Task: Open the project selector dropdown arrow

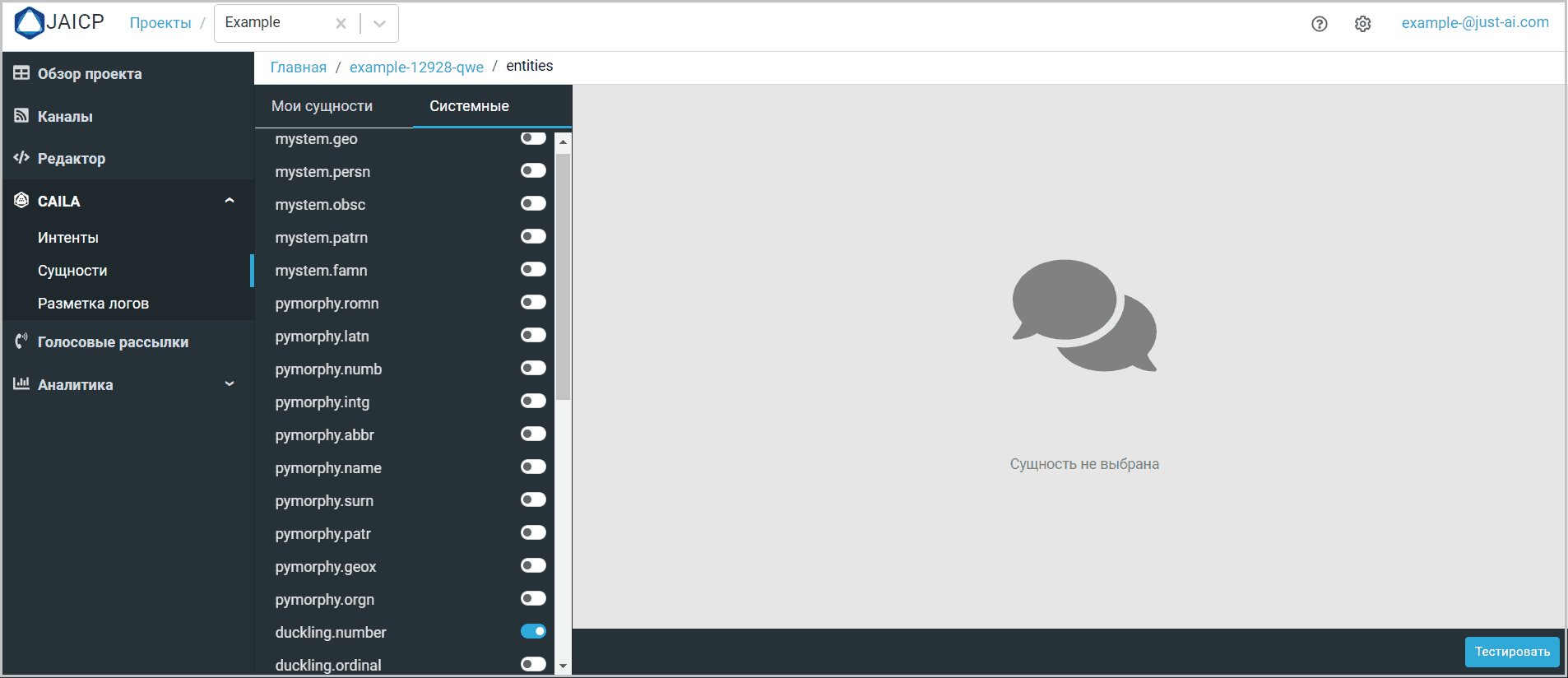Action: pyautogui.click(x=379, y=24)
